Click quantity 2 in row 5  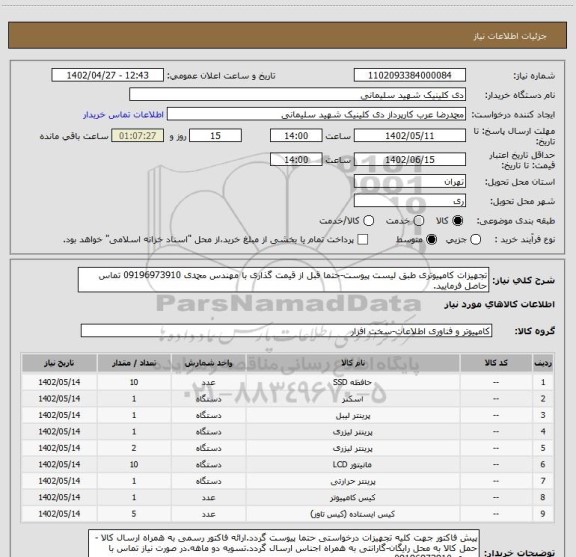point(134,448)
